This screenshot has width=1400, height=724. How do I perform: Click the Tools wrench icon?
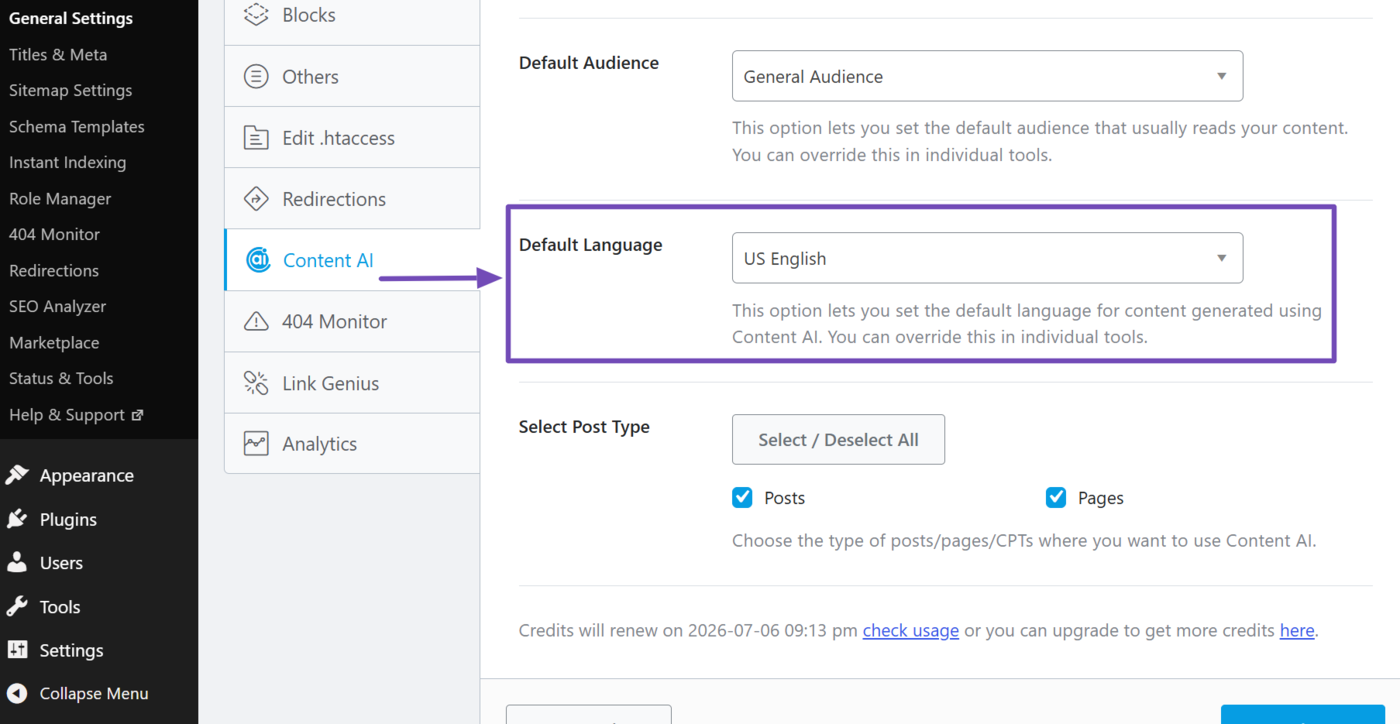coord(17,606)
